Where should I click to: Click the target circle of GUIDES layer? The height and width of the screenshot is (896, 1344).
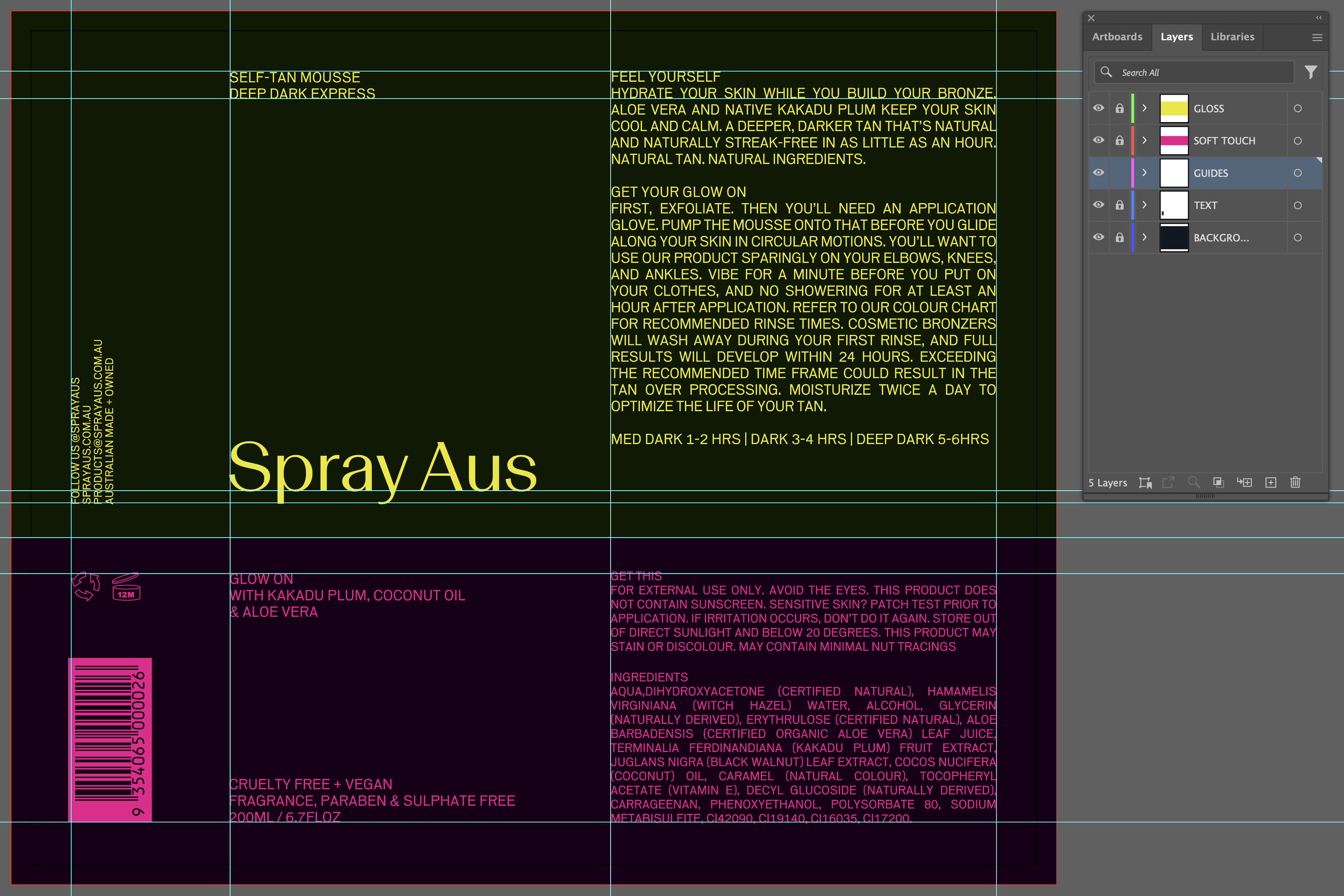coord(1297,173)
